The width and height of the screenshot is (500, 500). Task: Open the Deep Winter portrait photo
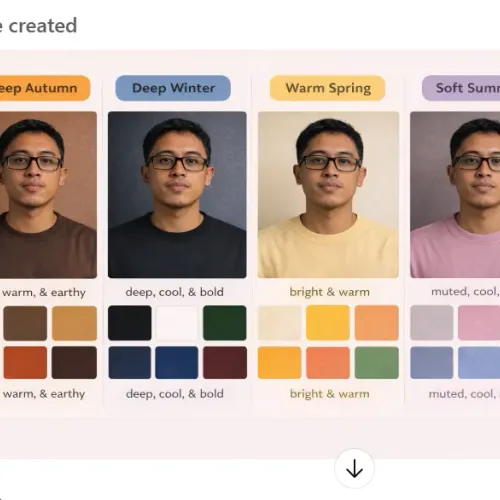[177, 195]
